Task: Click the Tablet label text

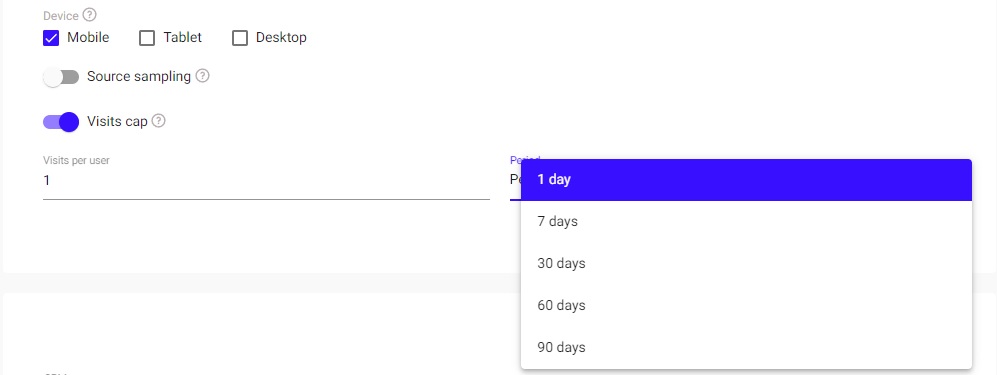Action: pos(182,38)
